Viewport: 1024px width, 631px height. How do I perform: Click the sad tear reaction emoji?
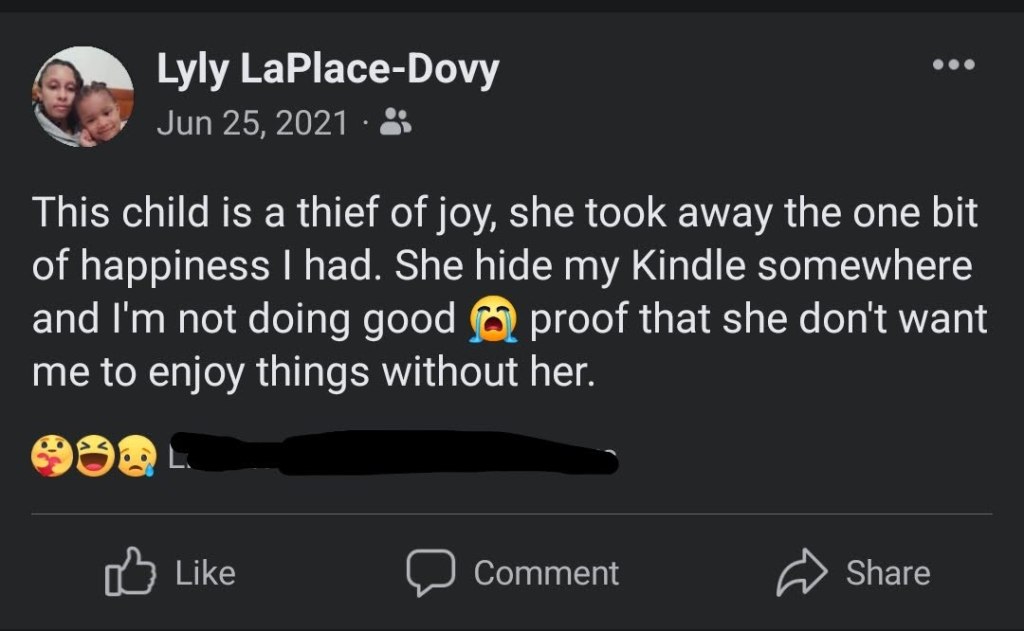click(x=135, y=457)
